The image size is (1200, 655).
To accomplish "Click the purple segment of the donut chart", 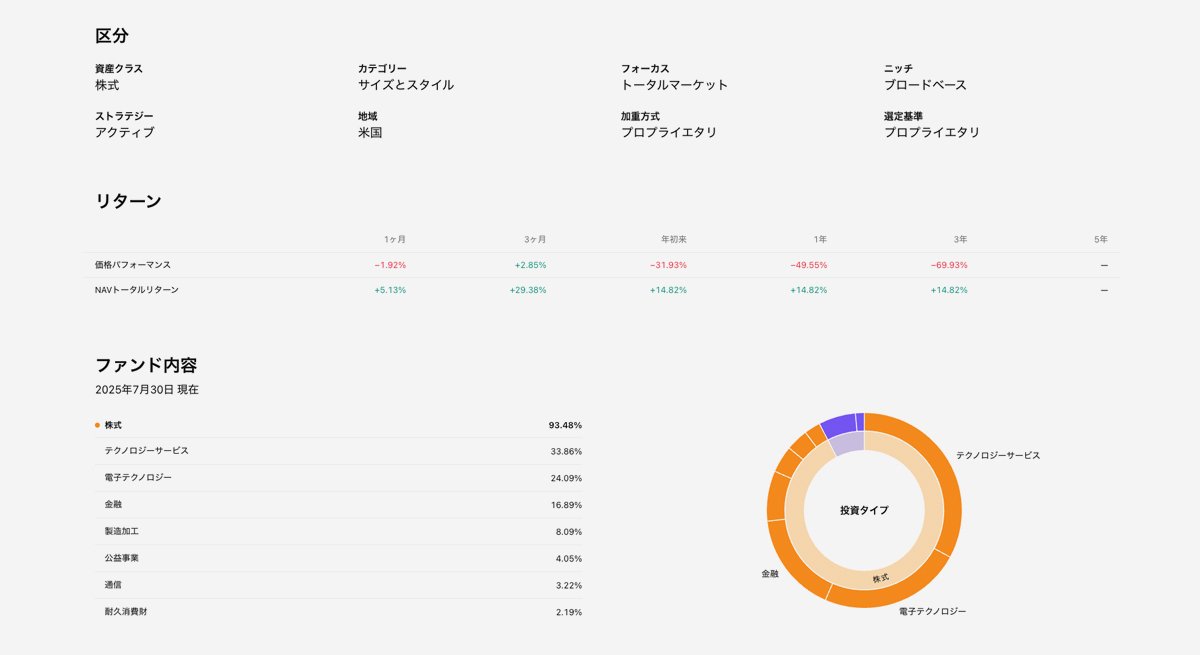I will 838,424.
